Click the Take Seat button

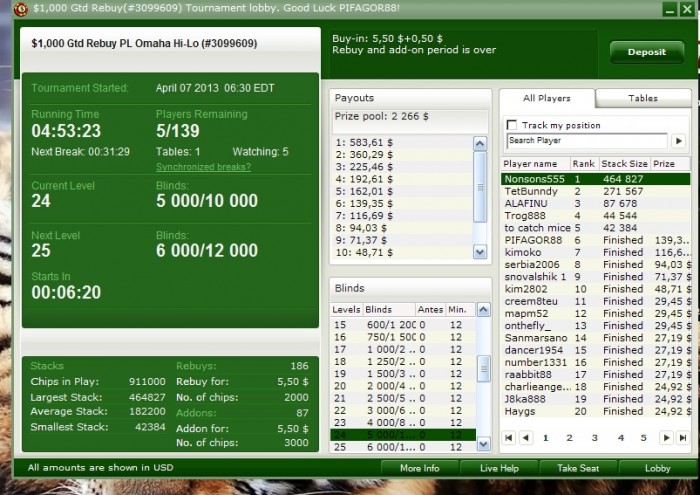tap(578, 468)
